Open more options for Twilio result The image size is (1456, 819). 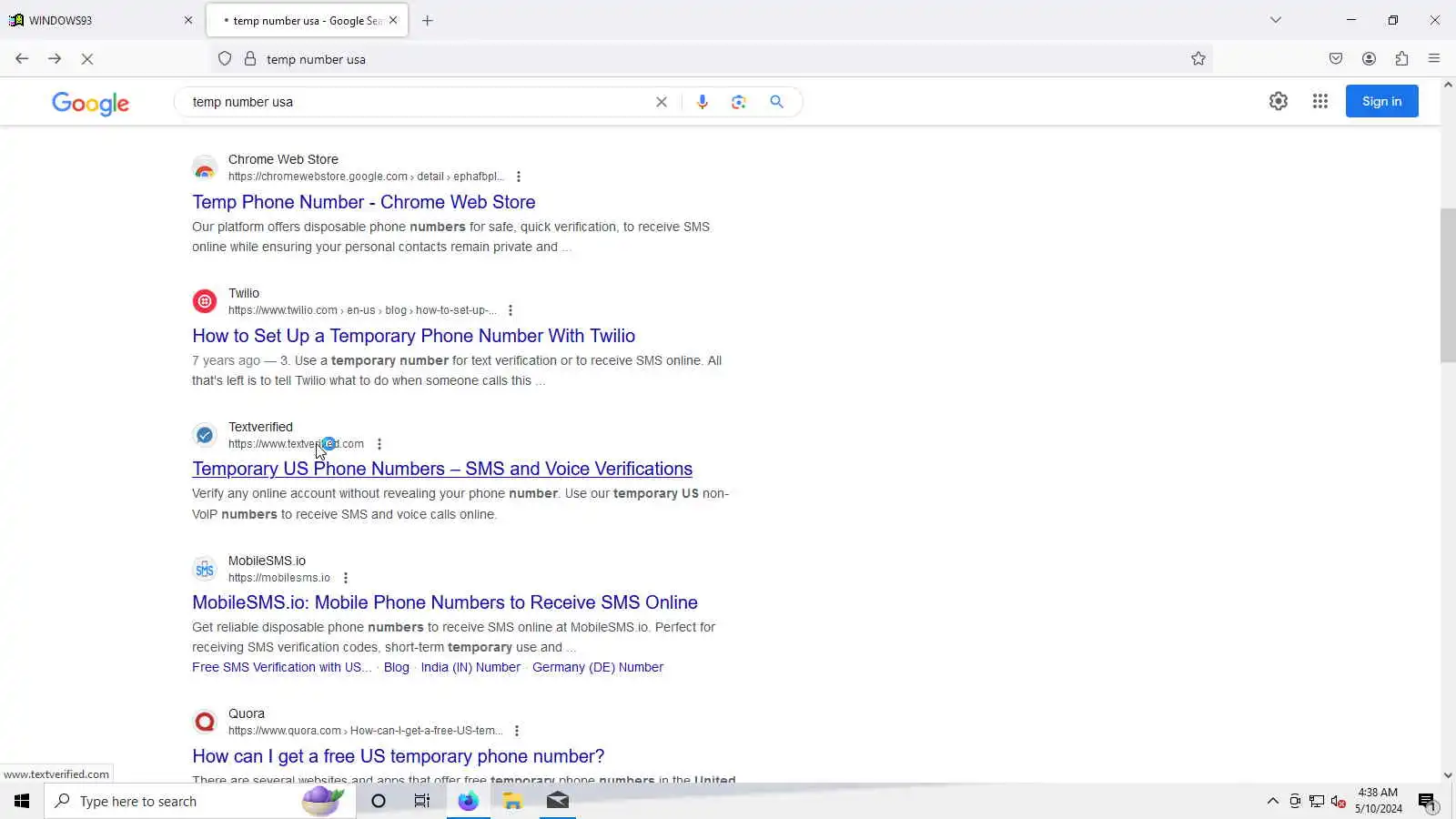[511, 310]
